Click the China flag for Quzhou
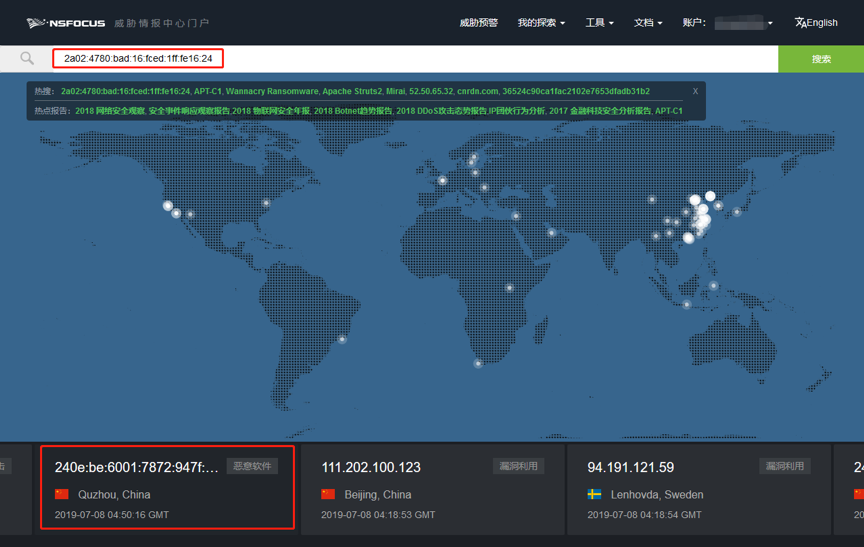The width and height of the screenshot is (864, 547). [62, 494]
